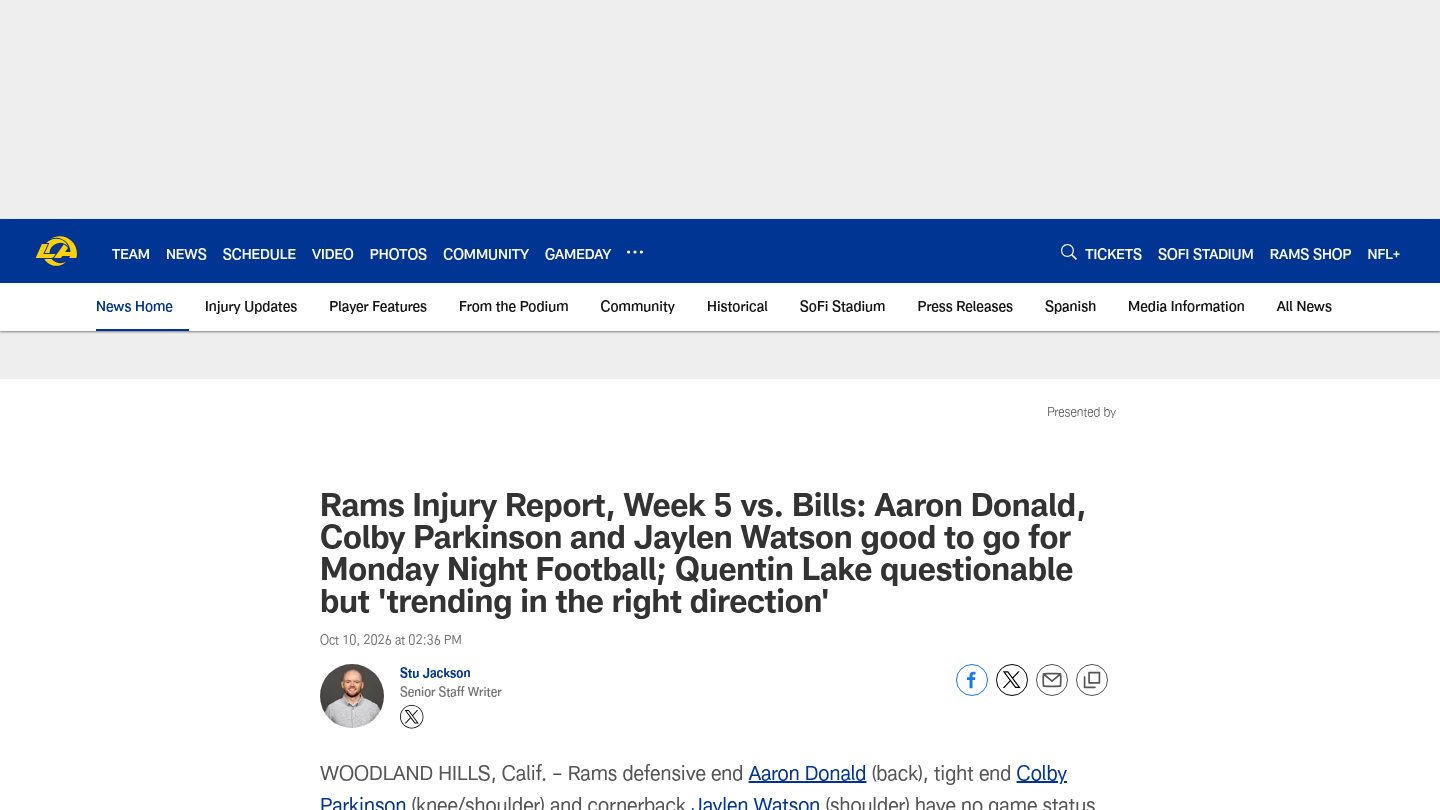Open SoFi Stadium tab in sub-navigation
Image resolution: width=1440 pixels, height=810 pixels.
pos(842,307)
